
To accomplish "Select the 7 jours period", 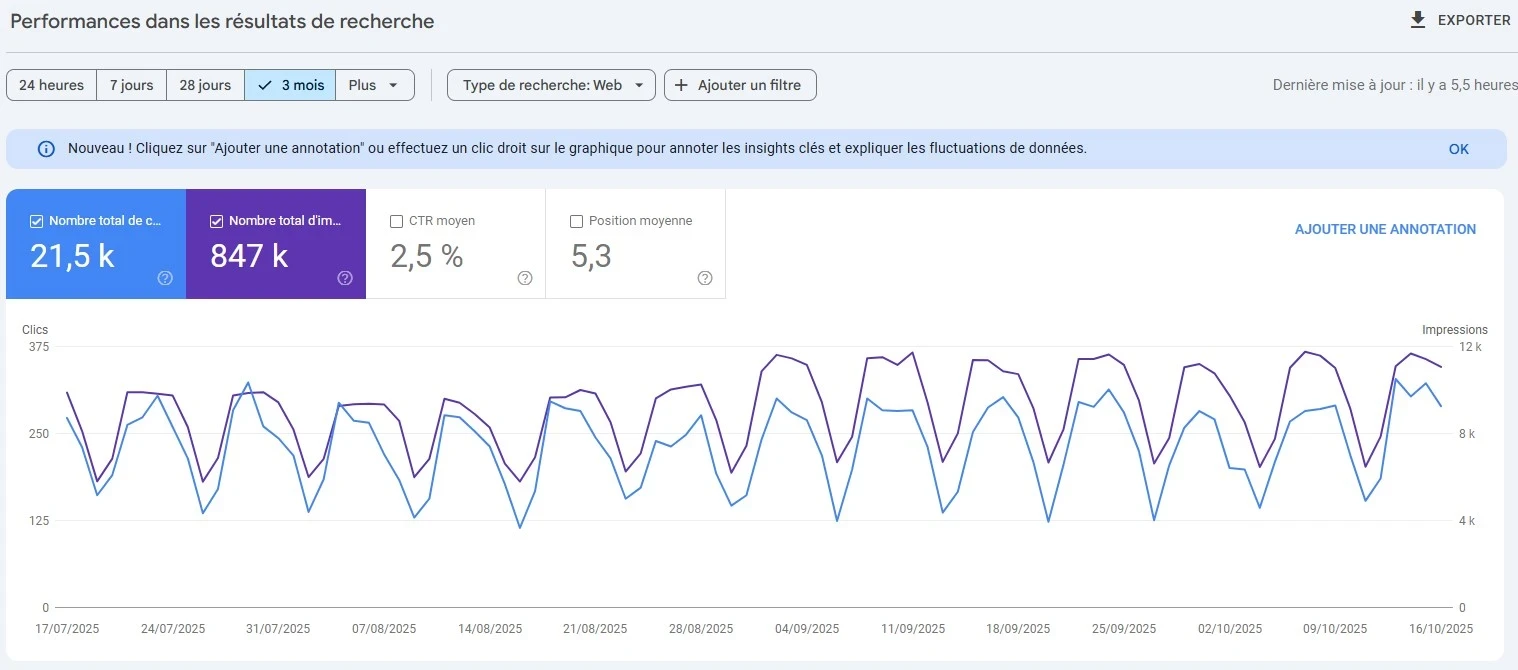I will click(131, 85).
